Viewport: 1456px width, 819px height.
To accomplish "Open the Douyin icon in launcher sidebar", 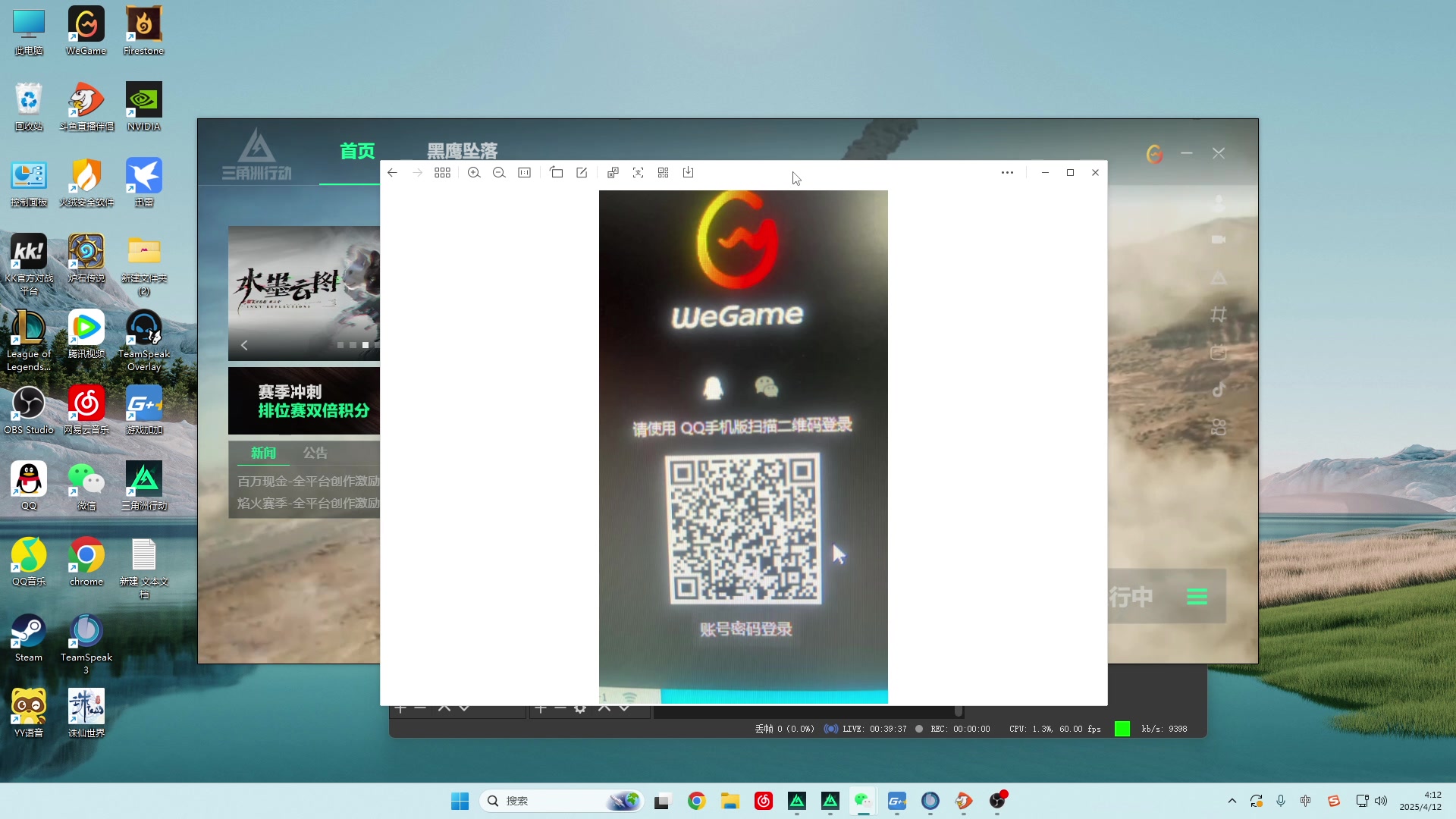I will point(1219,390).
